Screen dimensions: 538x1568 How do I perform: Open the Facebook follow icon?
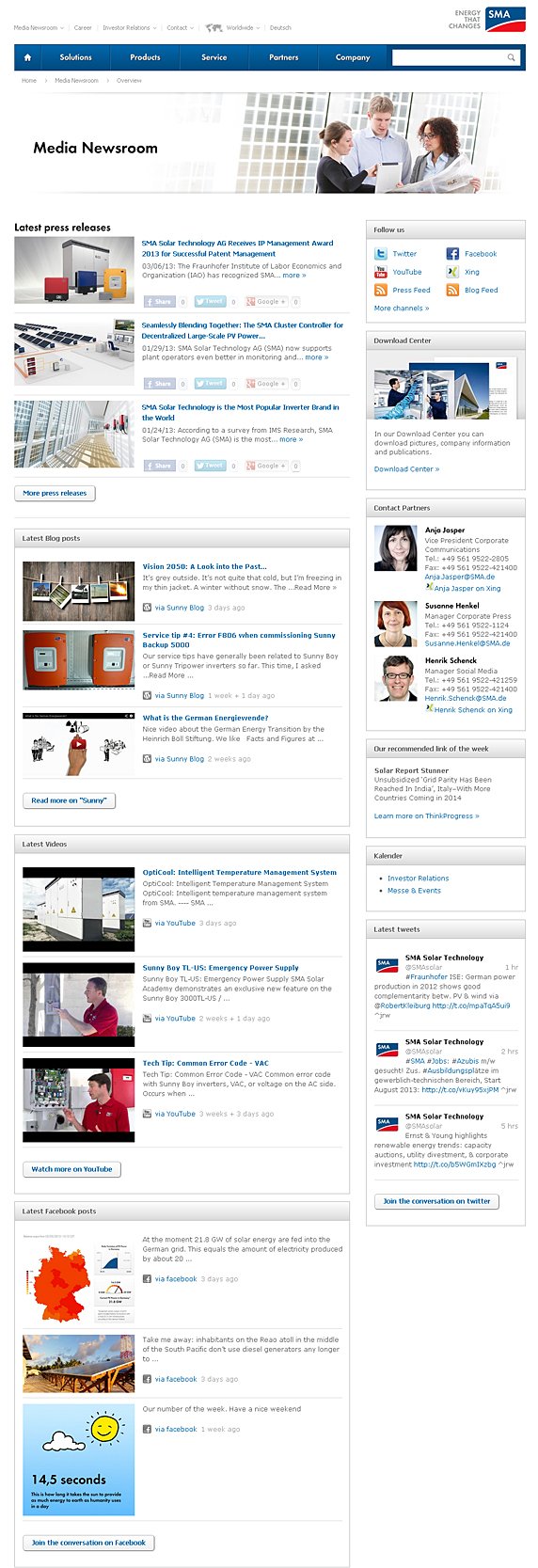[x=452, y=254]
